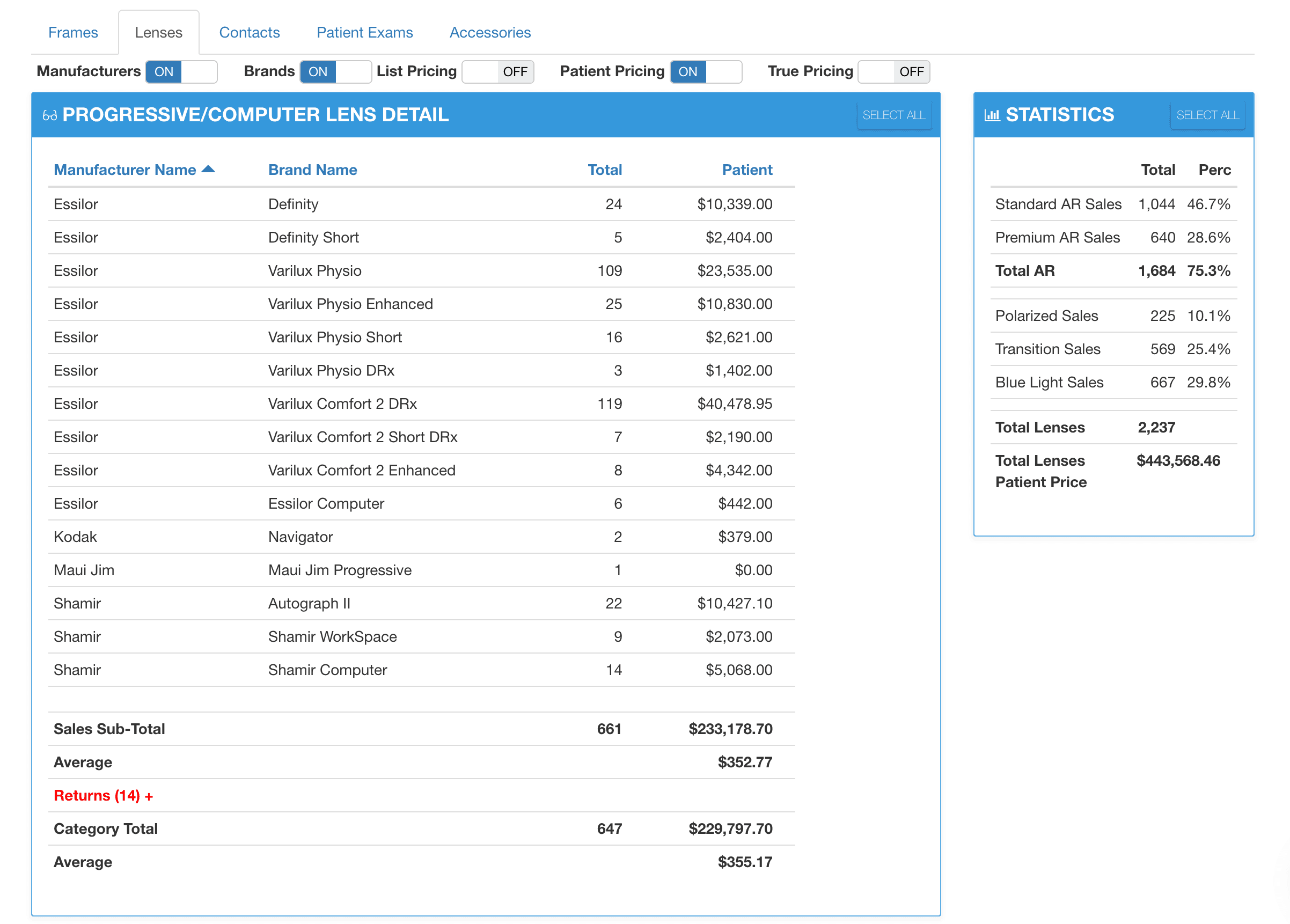Screen dimensions: 1290x924
Task: Click the Total Lenses 2,237 value
Action: coord(1156,427)
